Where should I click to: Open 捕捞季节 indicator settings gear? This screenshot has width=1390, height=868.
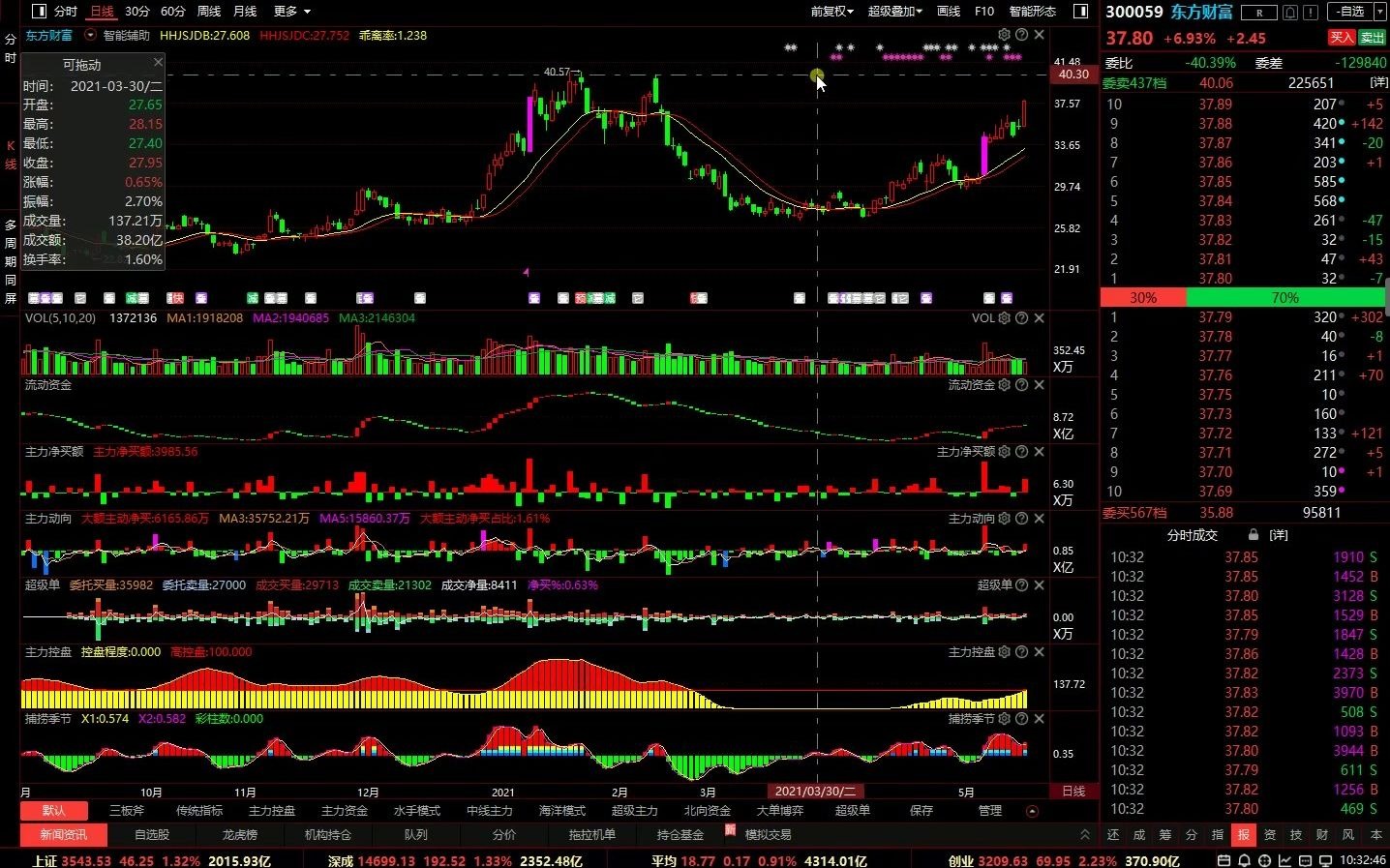1005,718
